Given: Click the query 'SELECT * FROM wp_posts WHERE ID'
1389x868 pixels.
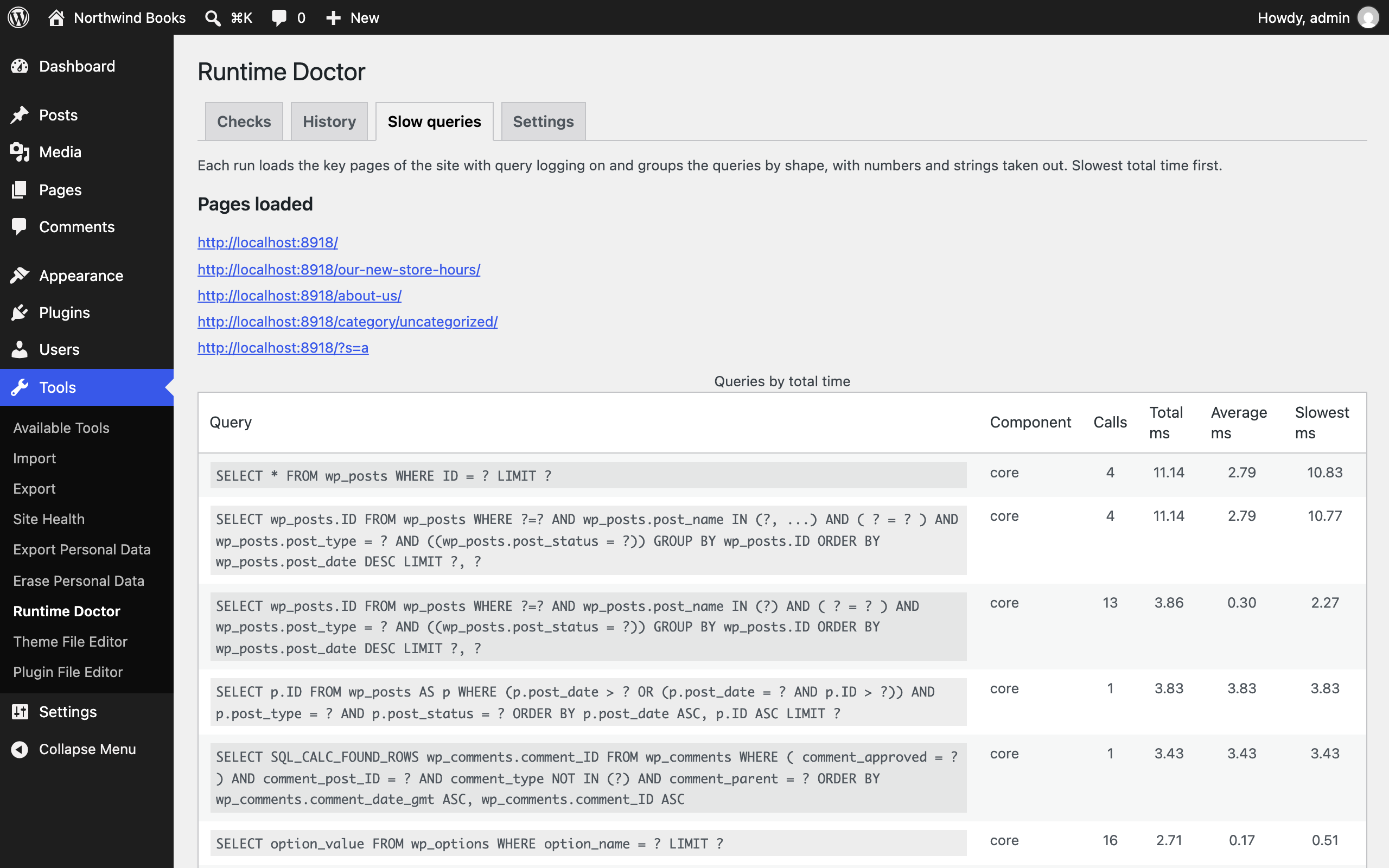Looking at the screenshot, I should (588, 475).
